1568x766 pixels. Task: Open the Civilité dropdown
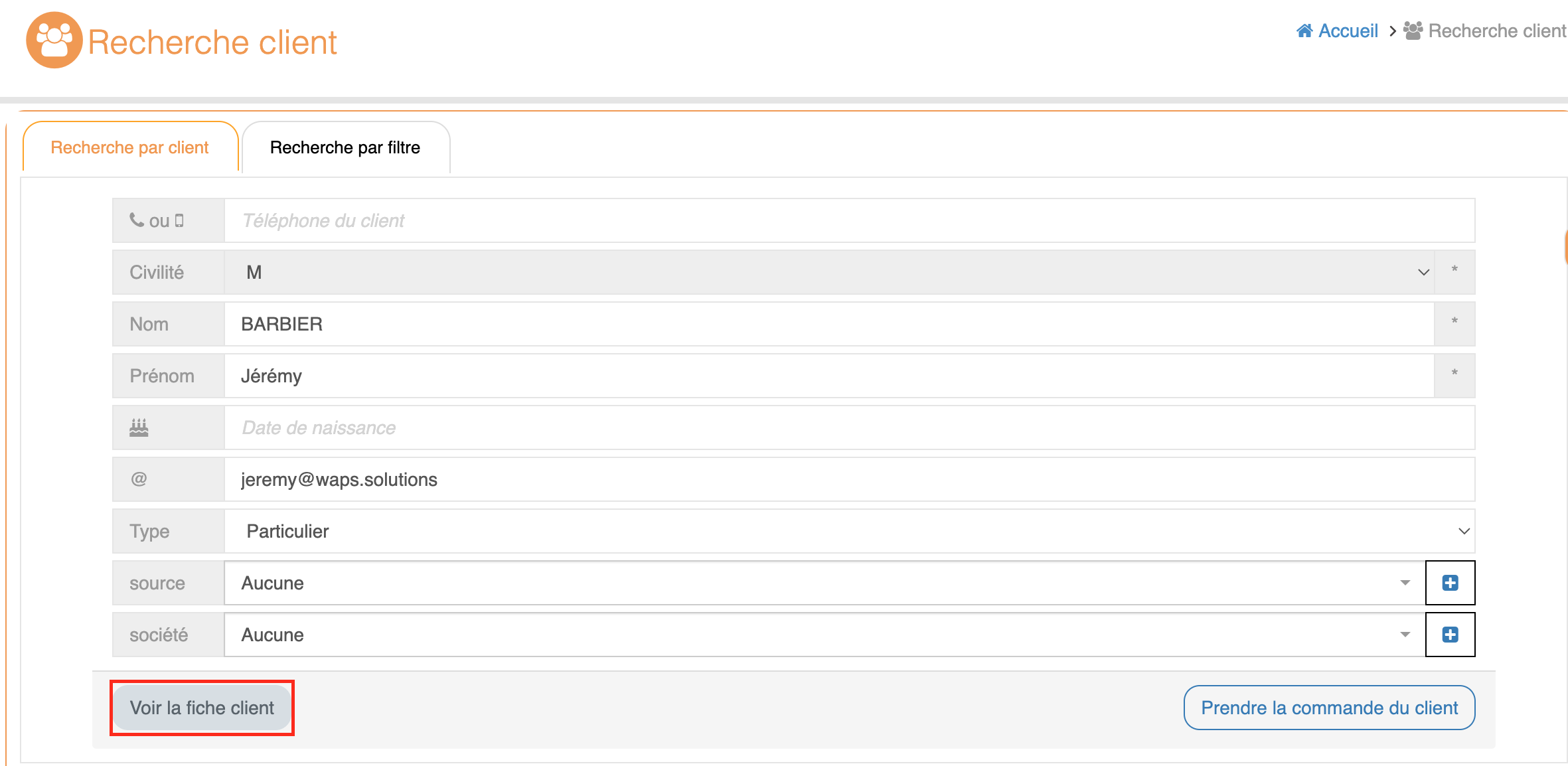click(x=828, y=272)
